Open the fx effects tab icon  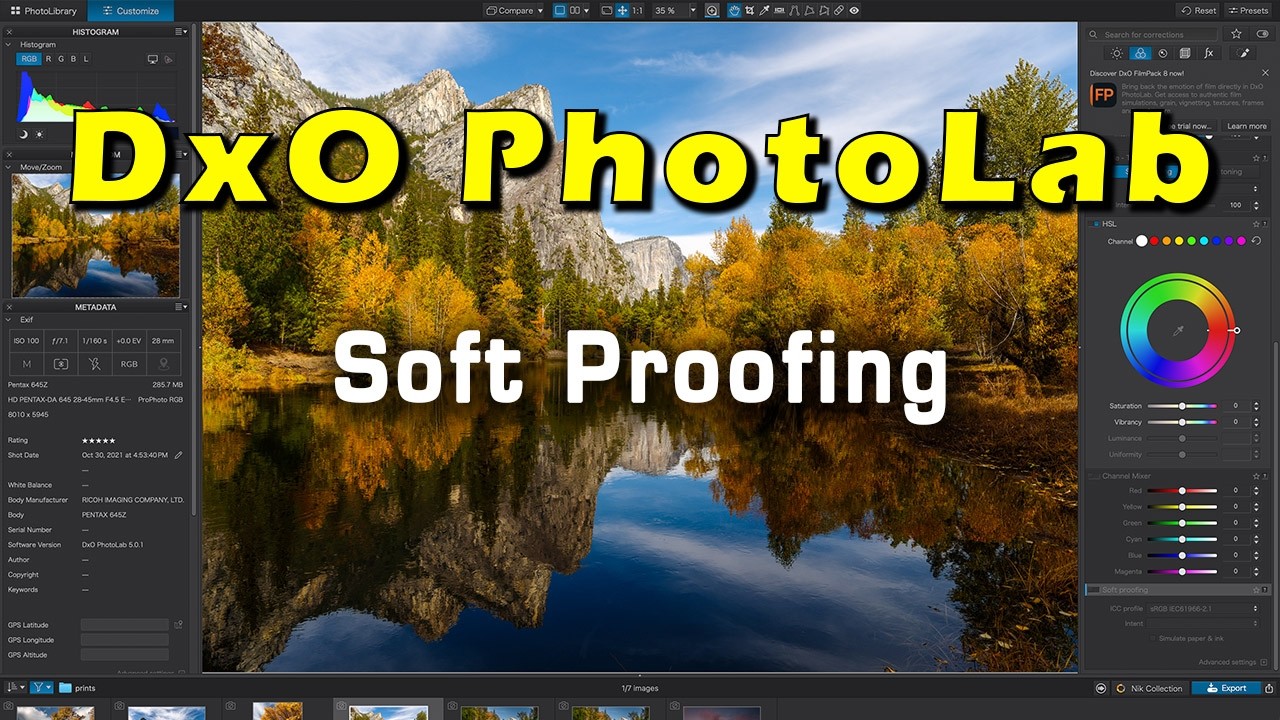point(1209,53)
